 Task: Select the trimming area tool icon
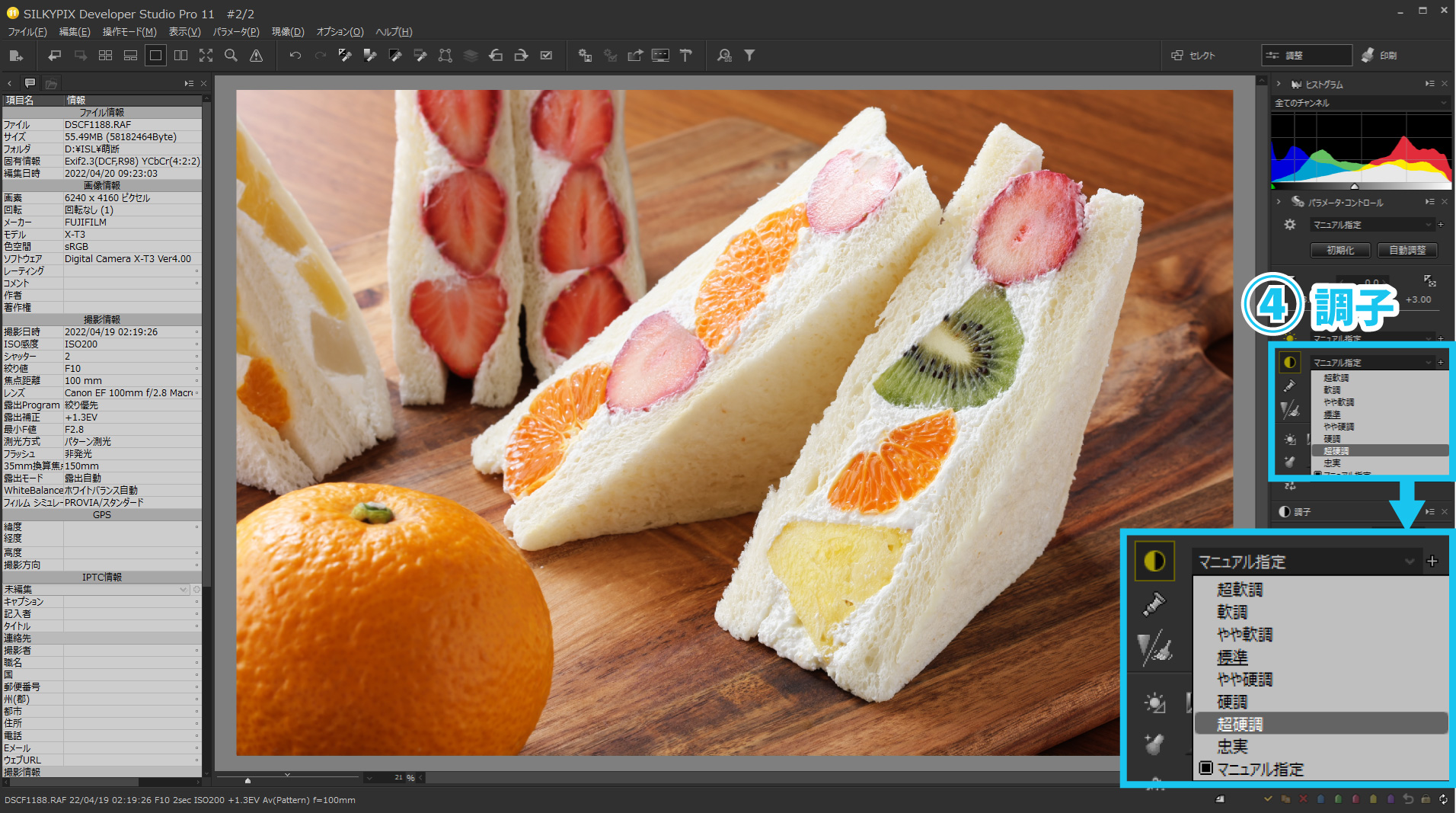(x=445, y=56)
